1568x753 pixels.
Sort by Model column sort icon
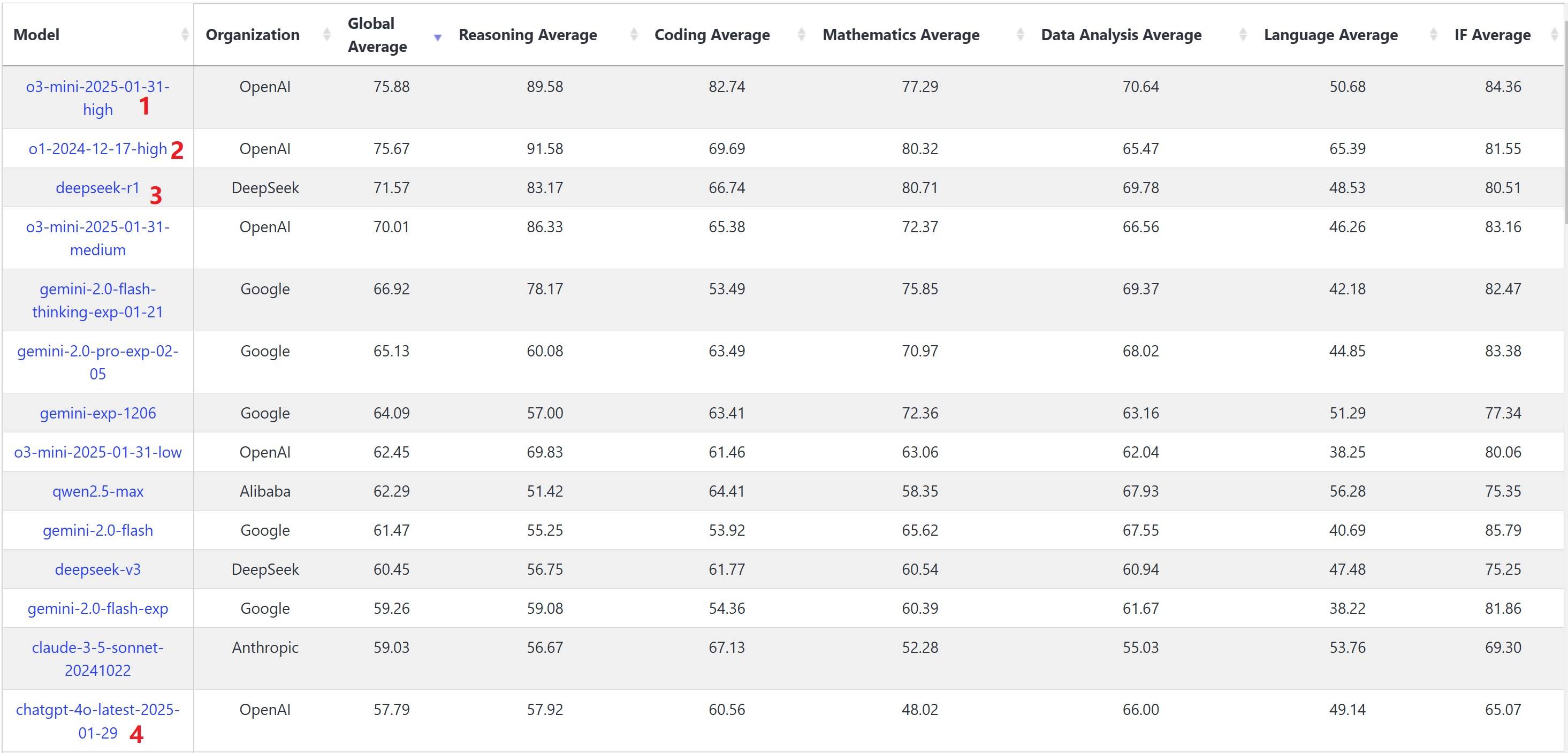coord(185,35)
